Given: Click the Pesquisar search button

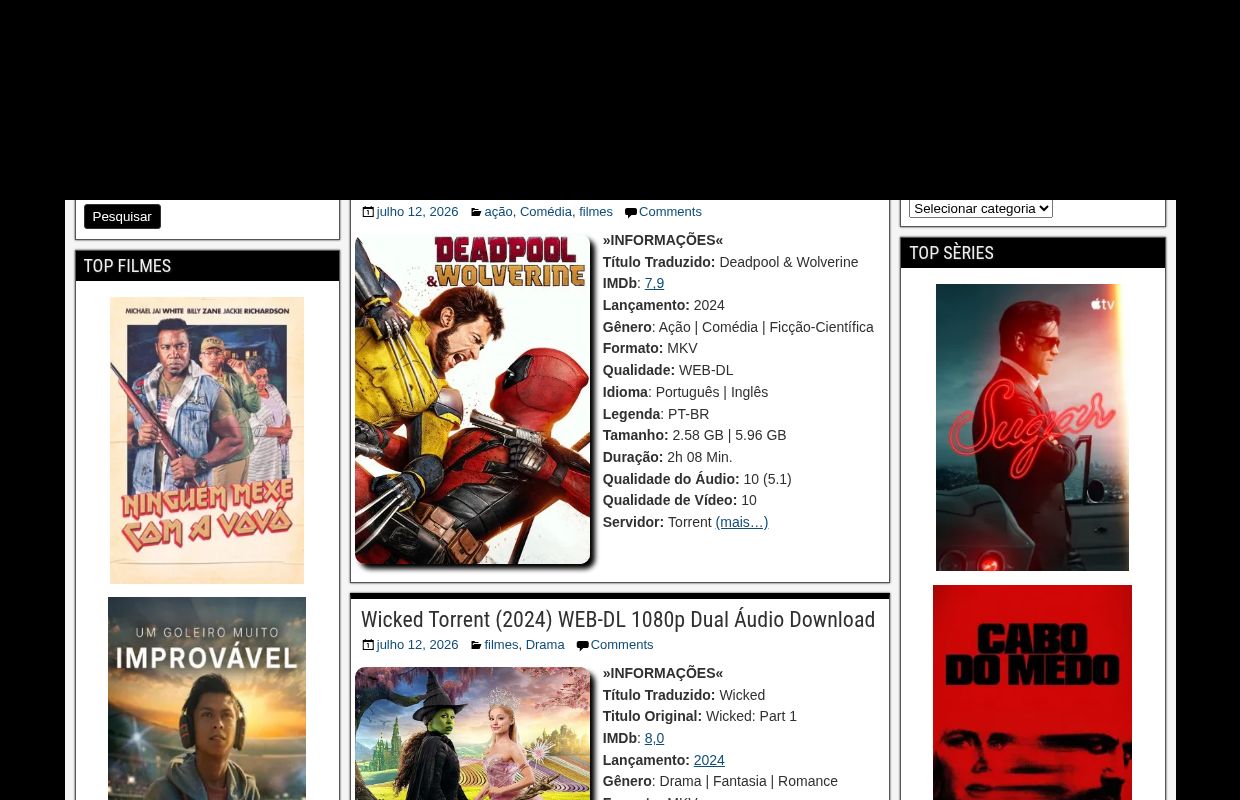Looking at the screenshot, I should click(x=122, y=216).
